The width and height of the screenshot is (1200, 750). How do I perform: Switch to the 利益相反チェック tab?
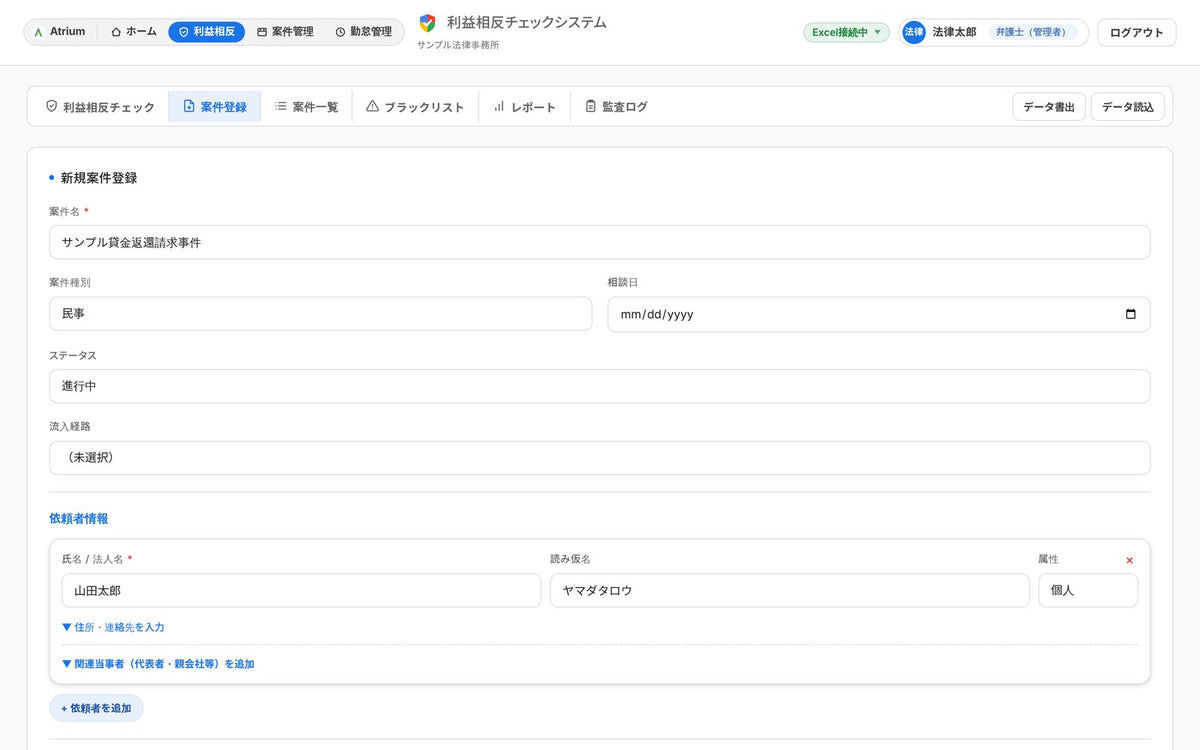pos(100,107)
